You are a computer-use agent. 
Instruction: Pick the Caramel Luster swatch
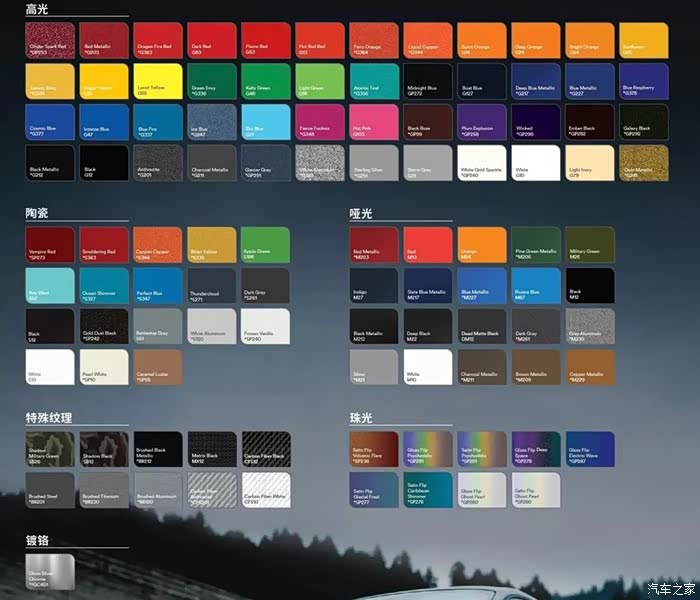click(159, 368)
